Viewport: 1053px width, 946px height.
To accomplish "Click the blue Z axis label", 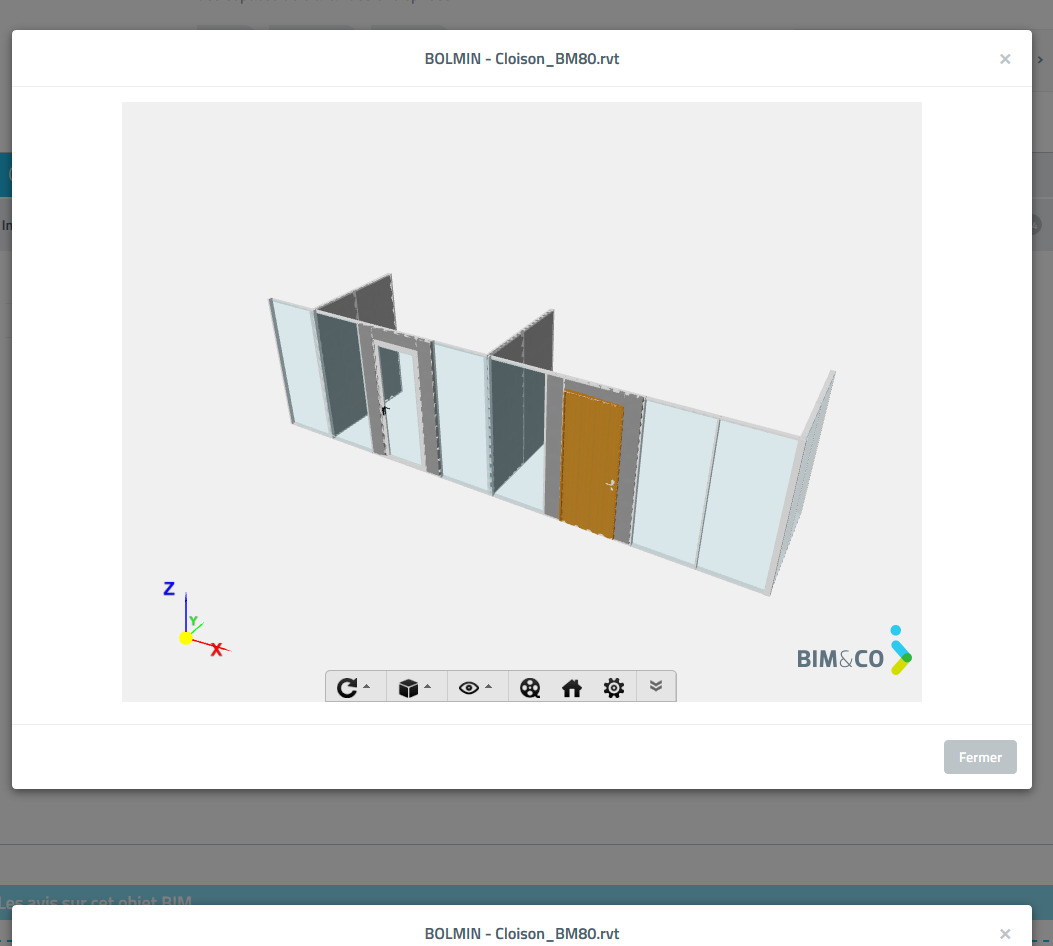I will (x=169, y=589).
